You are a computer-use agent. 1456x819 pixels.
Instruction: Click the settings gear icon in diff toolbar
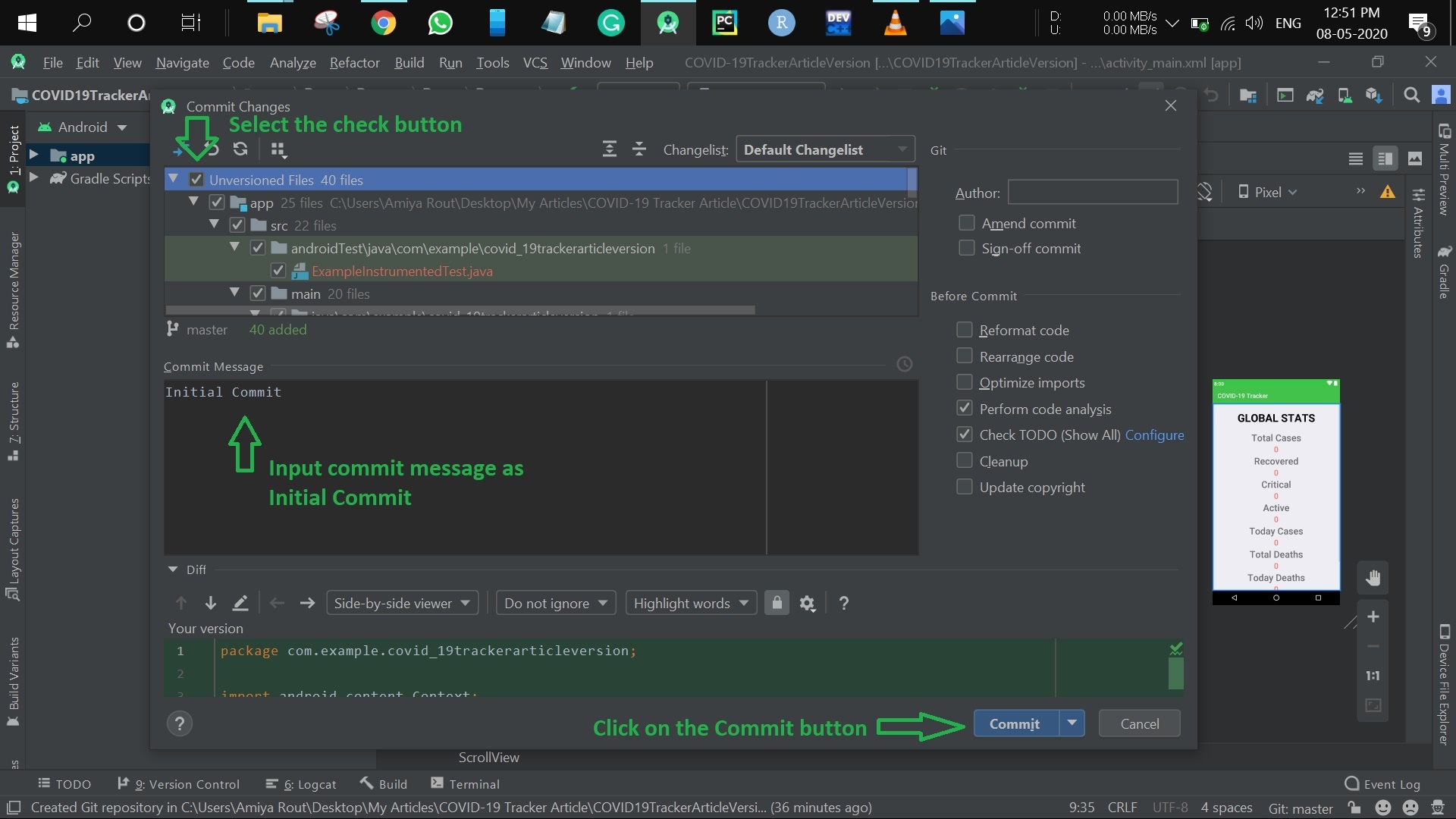point(807,603)
